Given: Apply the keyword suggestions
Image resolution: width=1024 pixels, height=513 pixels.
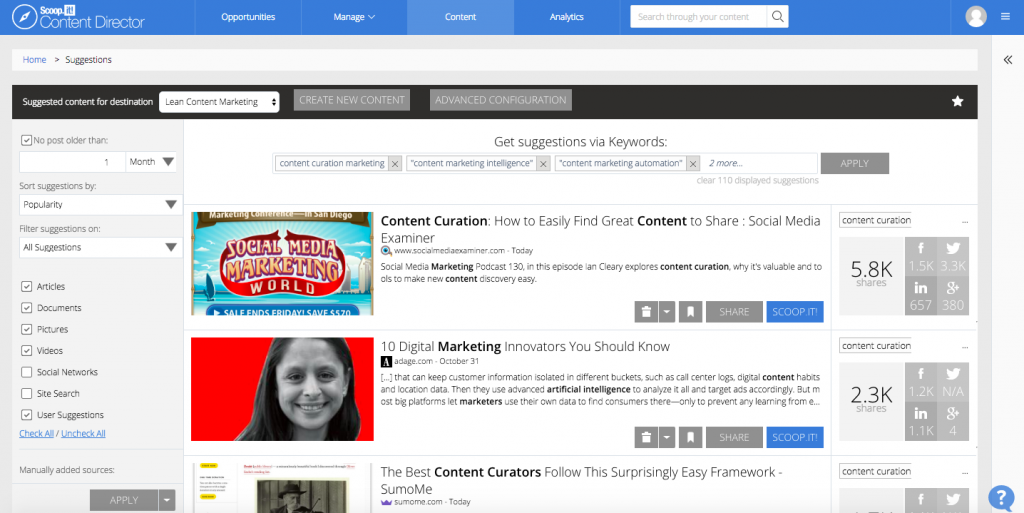Looking at the screenshot, I should click(x=855, y=163).
